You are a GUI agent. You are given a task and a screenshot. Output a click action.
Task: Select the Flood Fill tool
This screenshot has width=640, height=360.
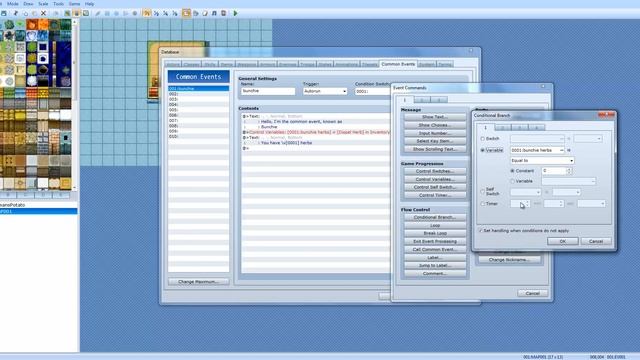pos(125,13)
